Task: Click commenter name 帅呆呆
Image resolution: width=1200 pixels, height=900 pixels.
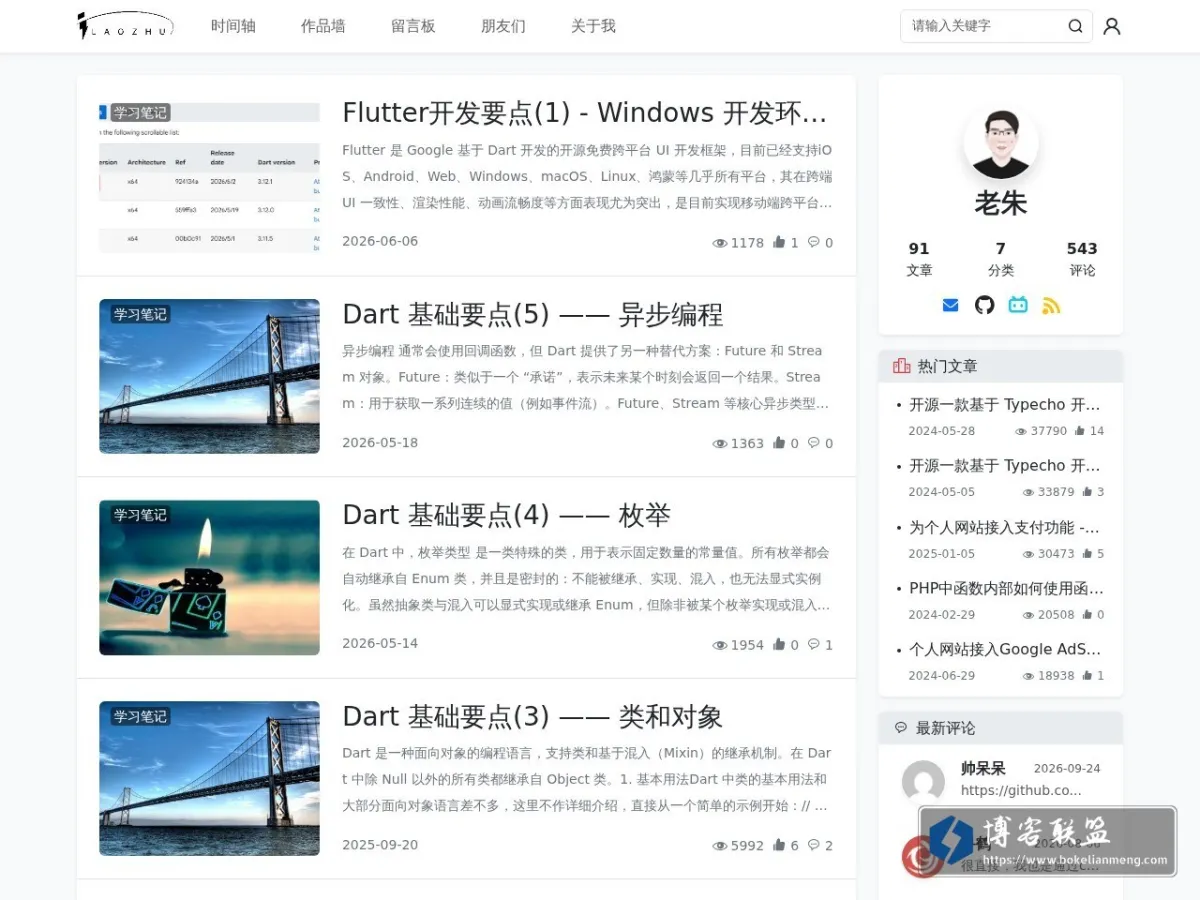Action: [x=983, y=769]
